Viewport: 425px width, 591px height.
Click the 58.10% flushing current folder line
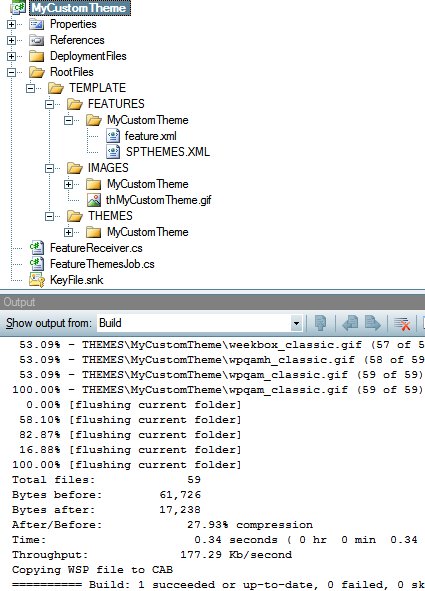[x=130, y=420]
